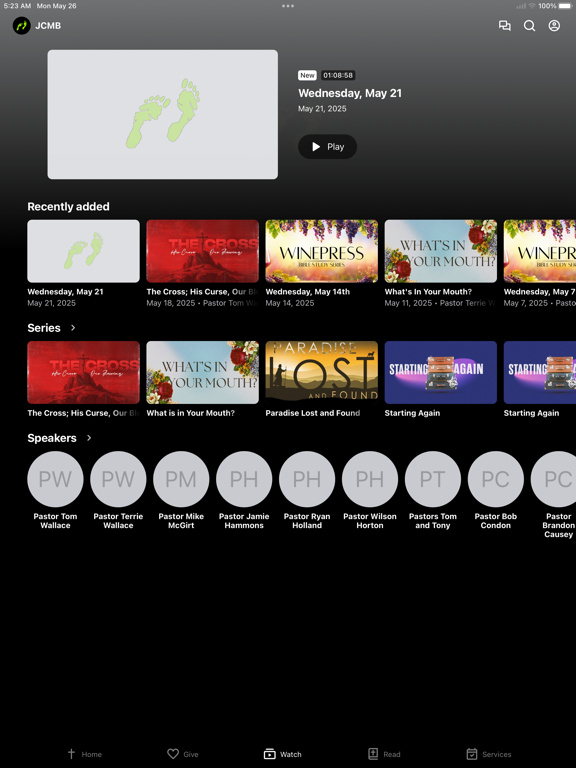Viewport: 576px width, 768px height.
Task: Click the 'May 14, 2025' date text
Action: (x=290, y=303)
